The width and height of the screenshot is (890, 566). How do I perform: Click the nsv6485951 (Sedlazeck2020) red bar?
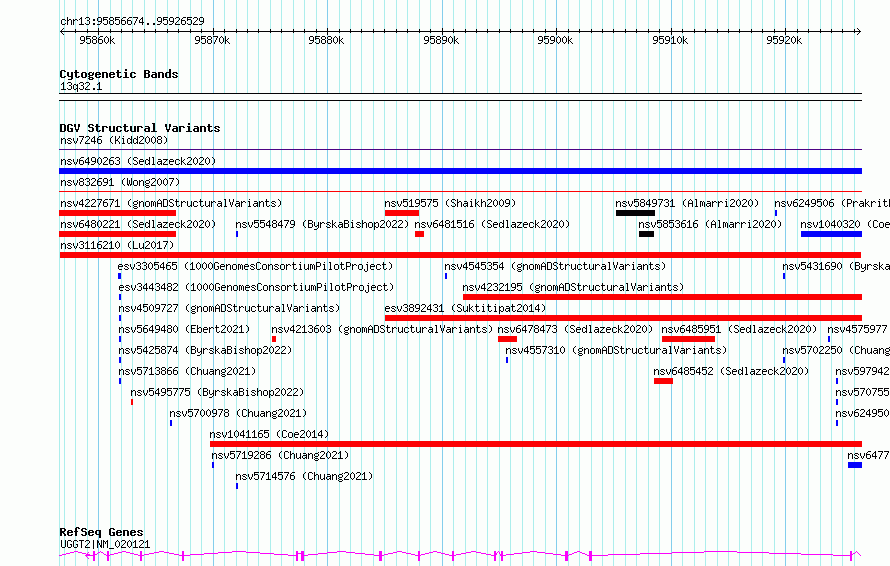tap(689, 339)
